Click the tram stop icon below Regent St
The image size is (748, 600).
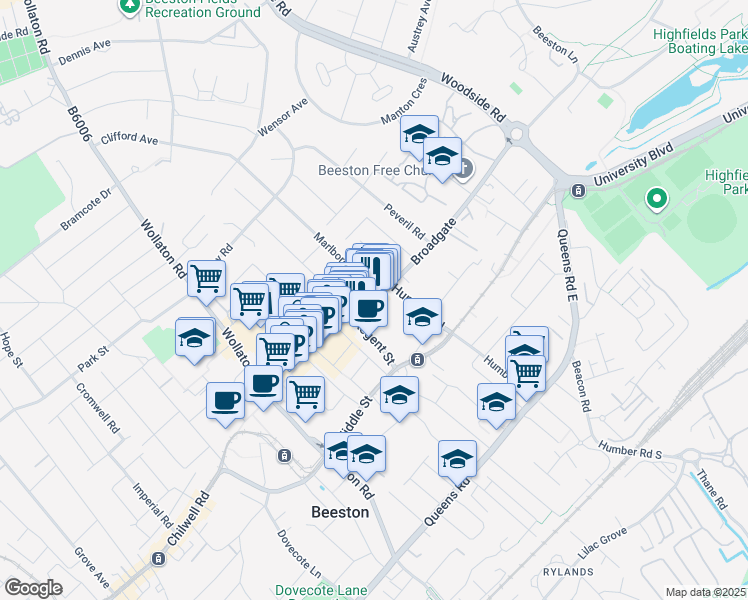pyautogui.click(x=417, y=360)
